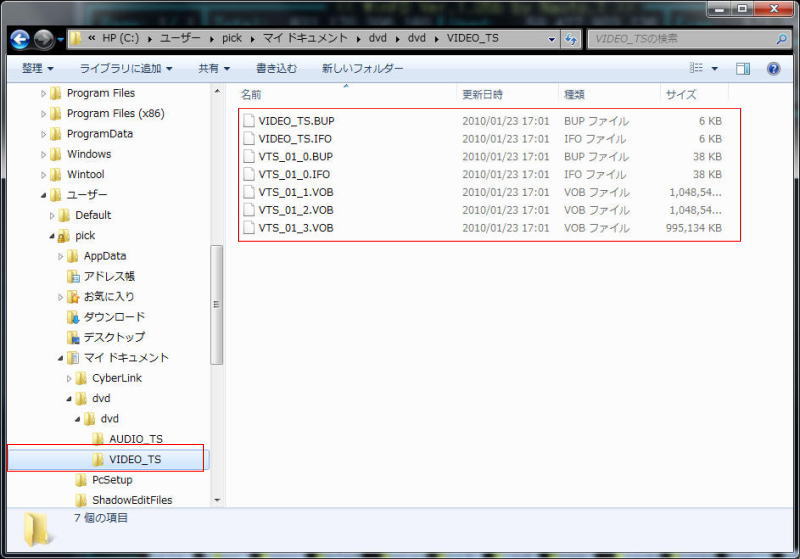This screenshot has width=800, height=559.
Task: Select the VTS_01_2.VOB file icon
Action: [248, 210]
